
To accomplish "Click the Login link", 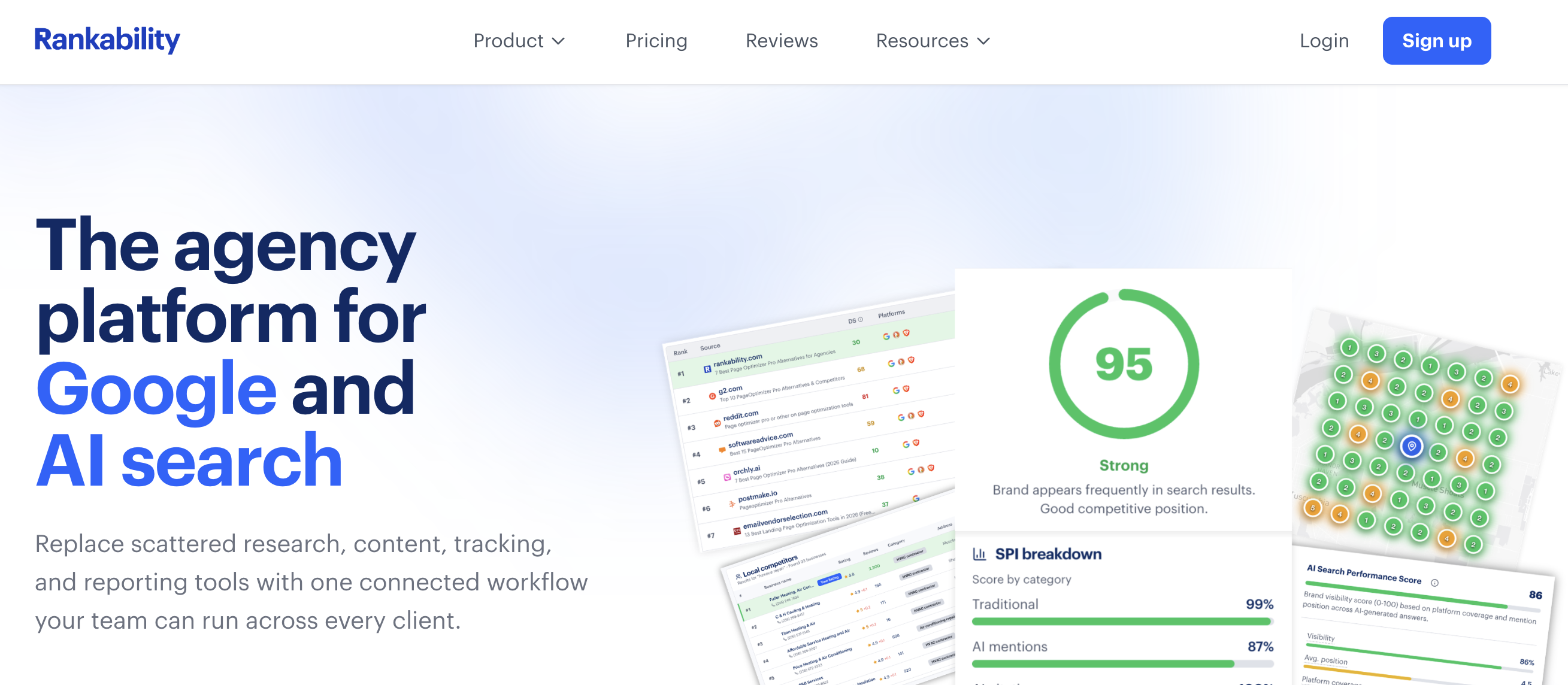I will (x=1324, y=41).
